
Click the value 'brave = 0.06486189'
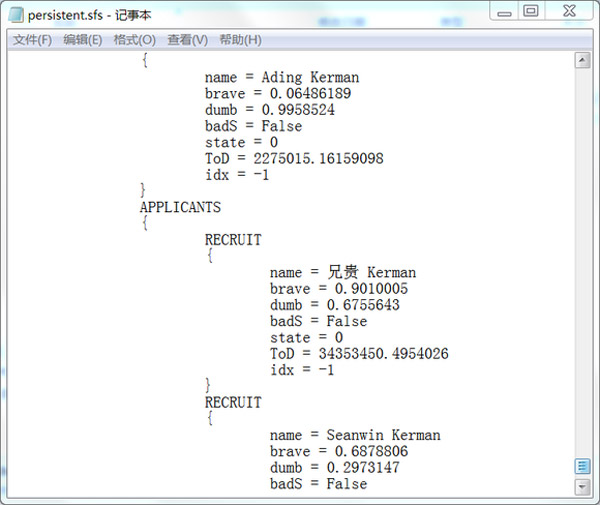[278, 94]
